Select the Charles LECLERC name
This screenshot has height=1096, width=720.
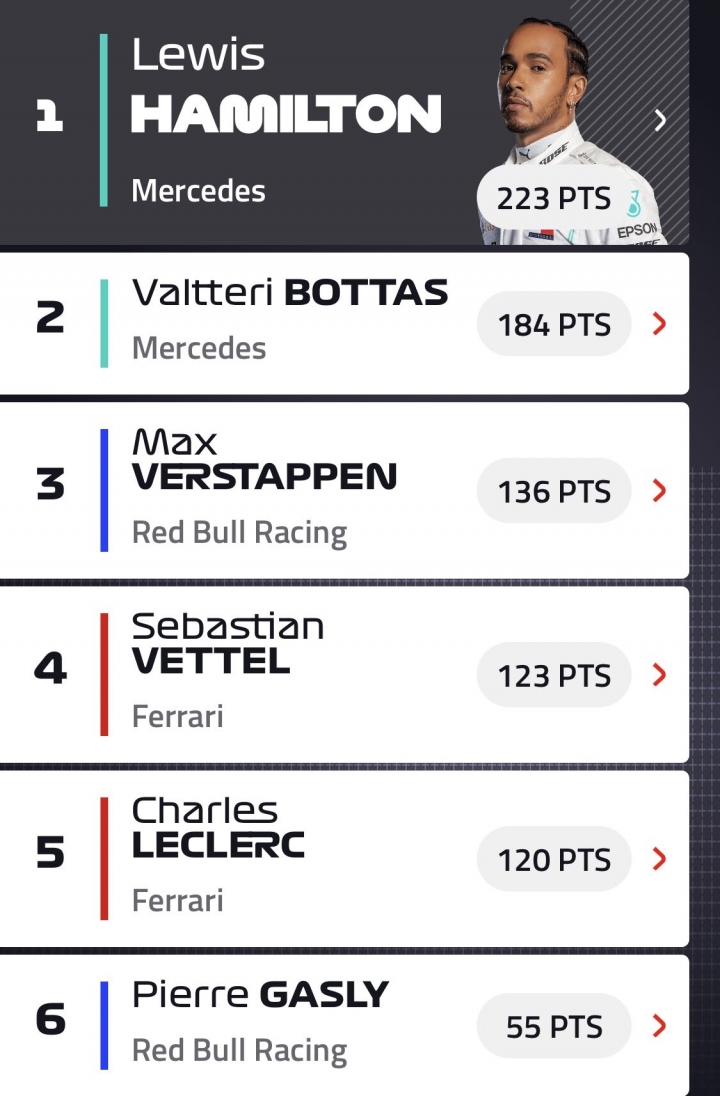pos(218,828)
